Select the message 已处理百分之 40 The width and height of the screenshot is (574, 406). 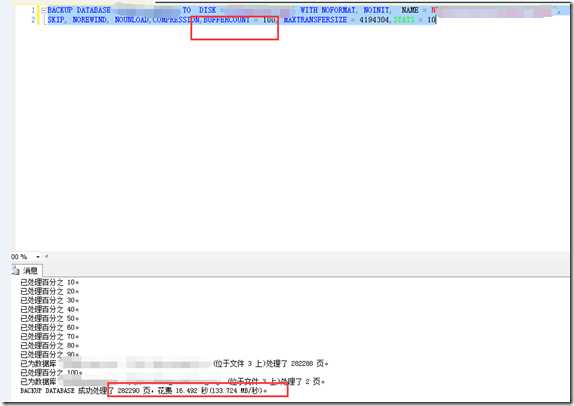[x=49, y=309]
